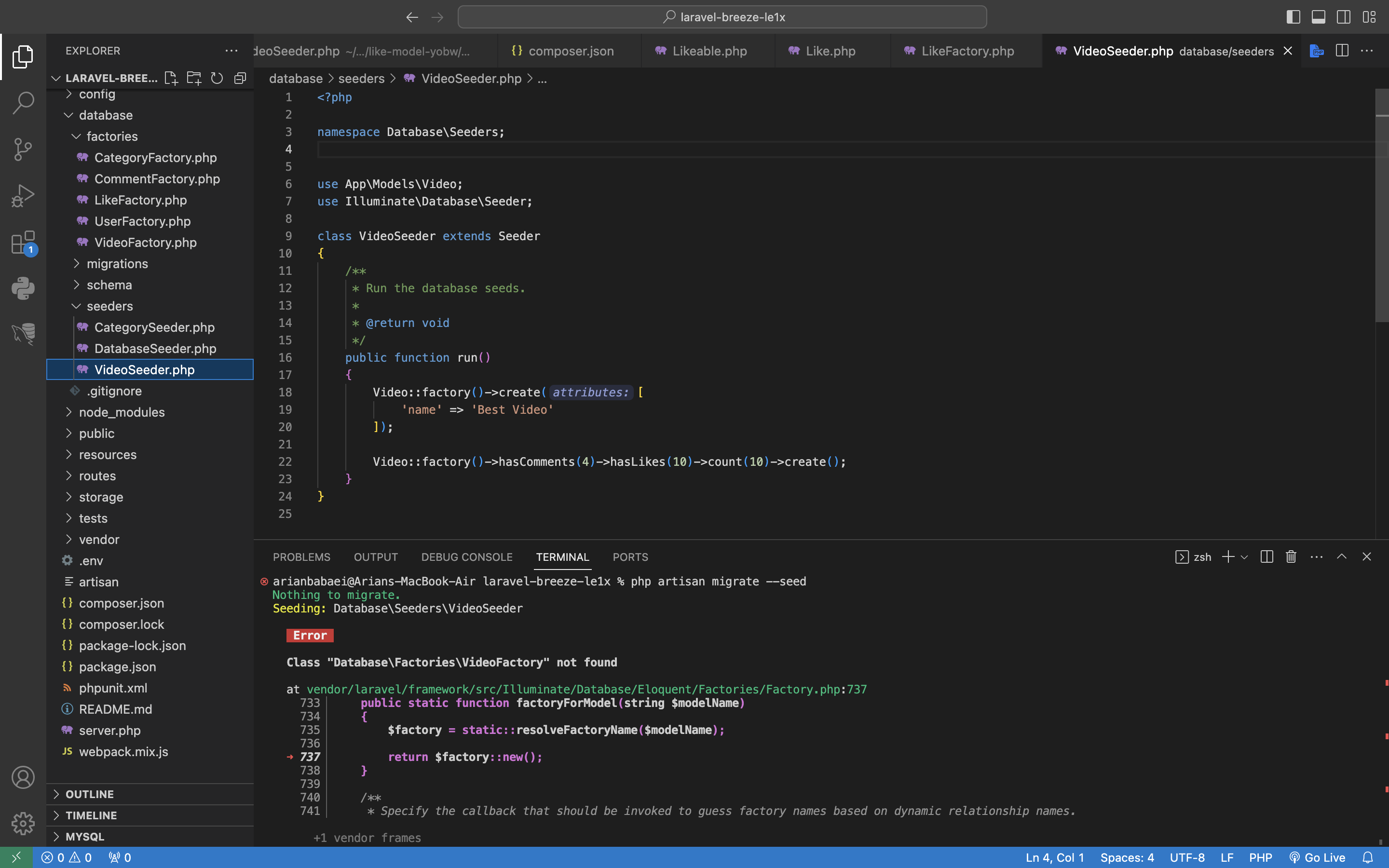Open Explorer more actions ellipsis
The image size is (1389, 868).
[x=231, y=51]
